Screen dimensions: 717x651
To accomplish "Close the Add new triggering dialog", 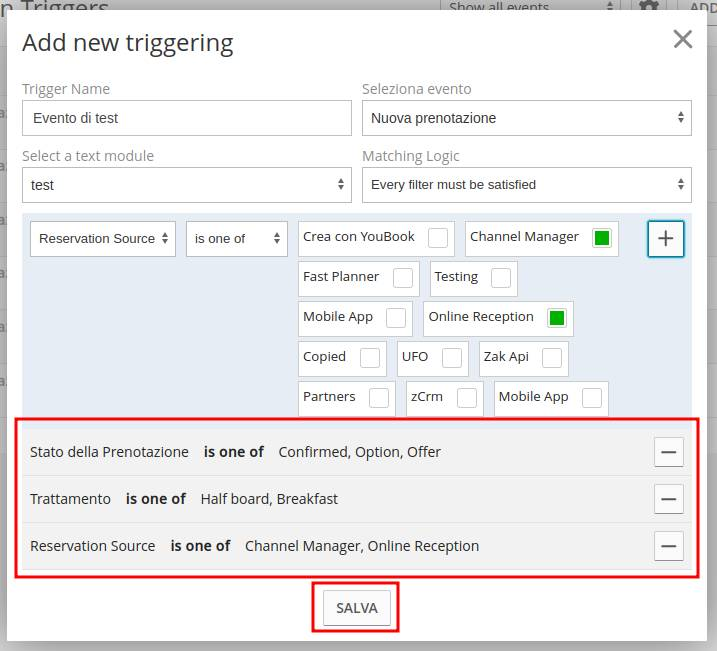I will tap(683, 39).
